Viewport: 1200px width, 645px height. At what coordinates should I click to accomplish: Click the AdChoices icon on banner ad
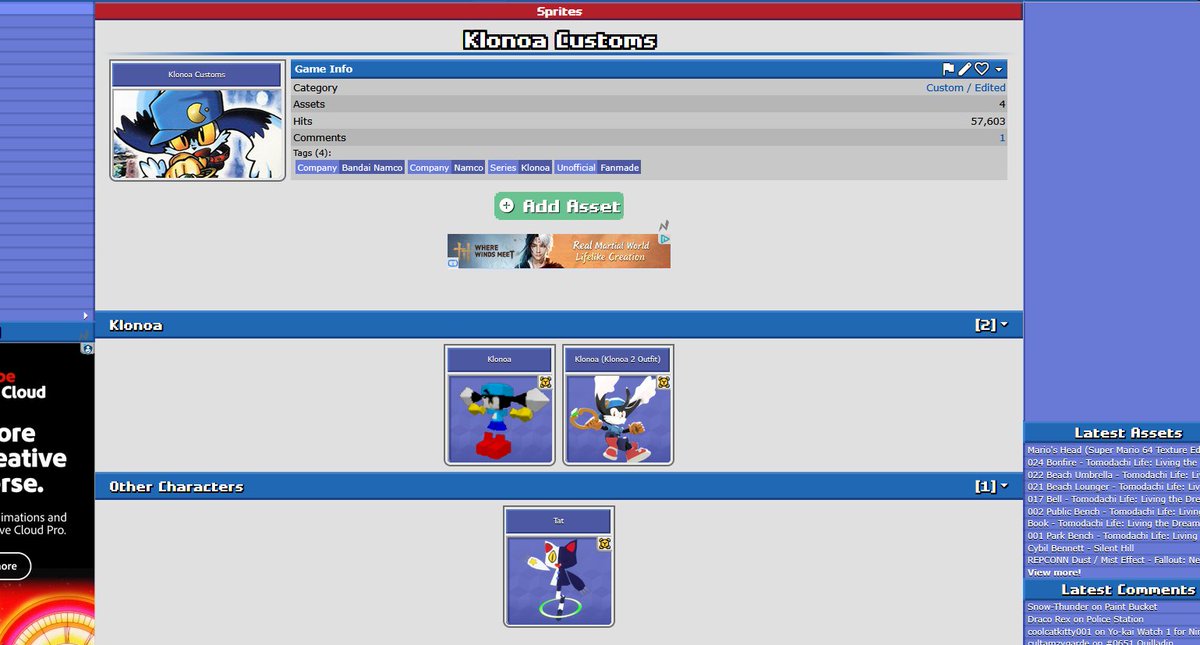coord(665,240)
